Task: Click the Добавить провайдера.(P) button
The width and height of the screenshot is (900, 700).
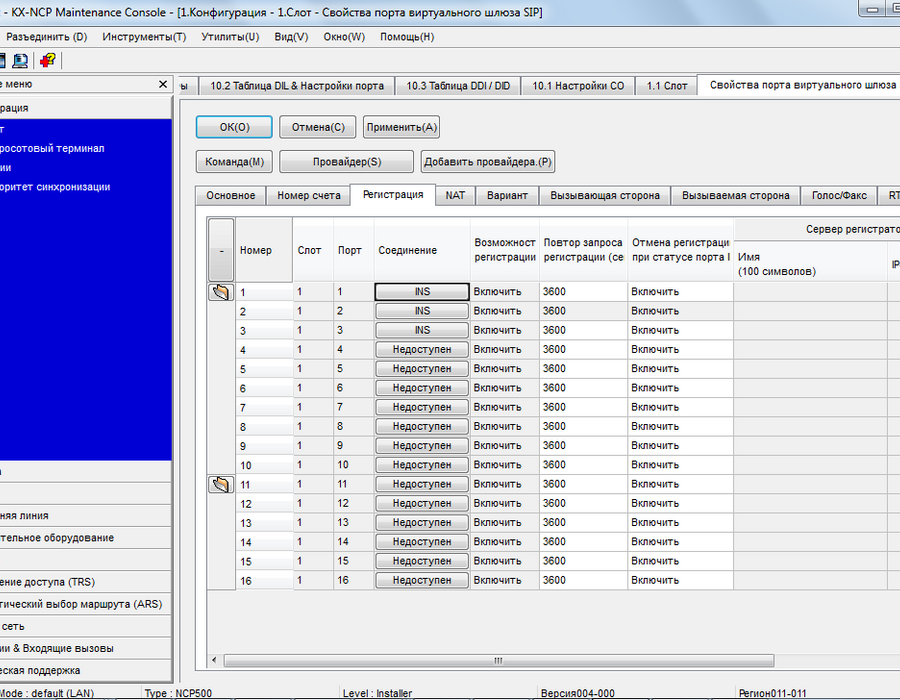Action: pos(488,161)
